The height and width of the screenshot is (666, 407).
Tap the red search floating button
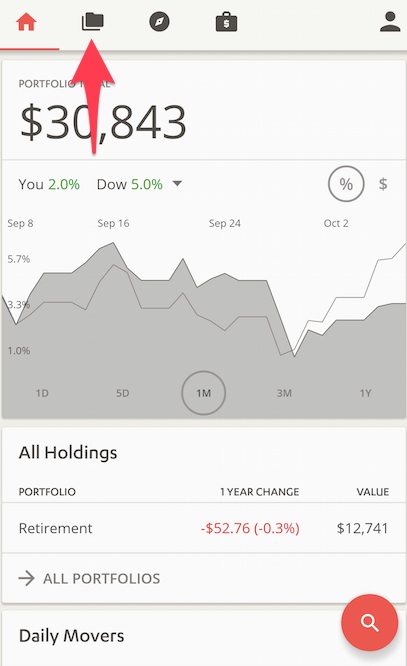370,623
